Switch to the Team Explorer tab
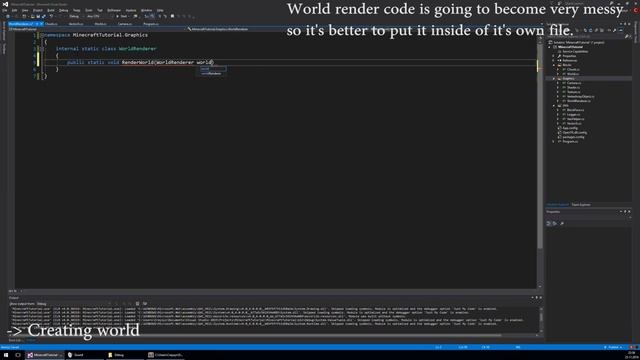The image size is (640, 360). (x=581, y=204)
